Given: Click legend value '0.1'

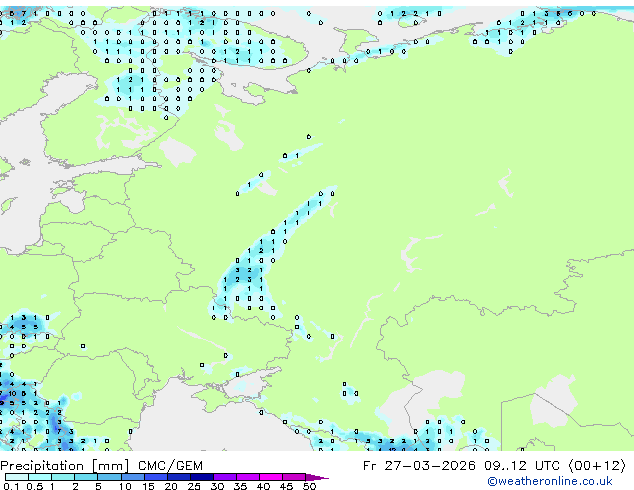Looking at the screenshot, I should point(11,486).
